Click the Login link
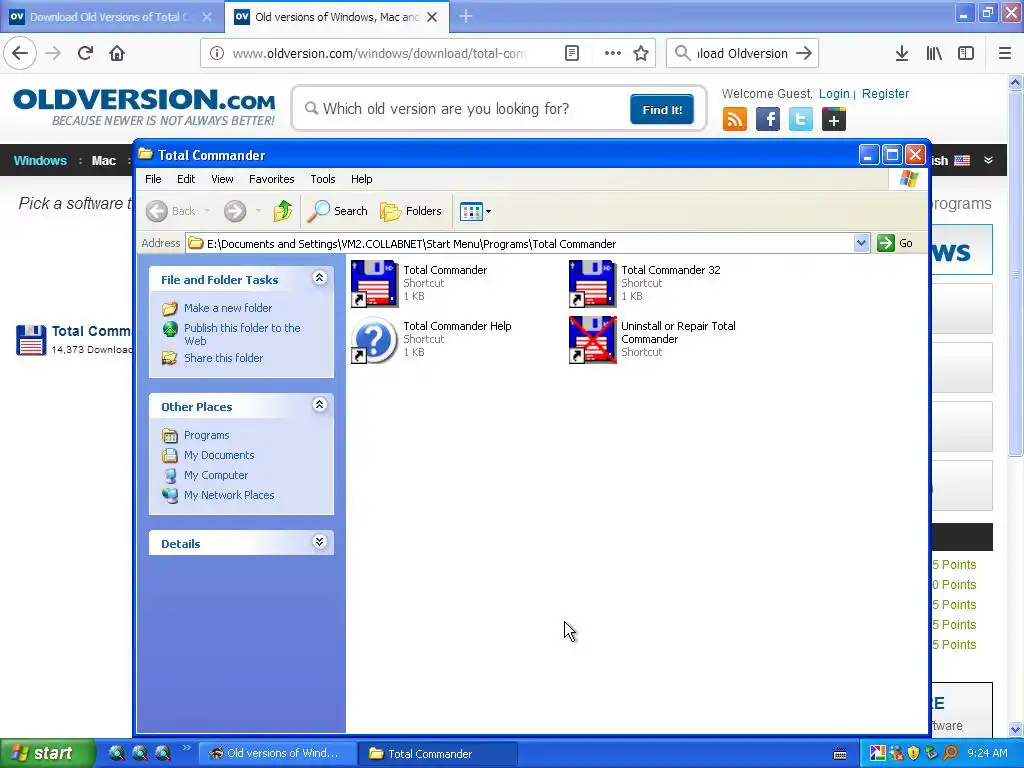 [x=834, y=94]
